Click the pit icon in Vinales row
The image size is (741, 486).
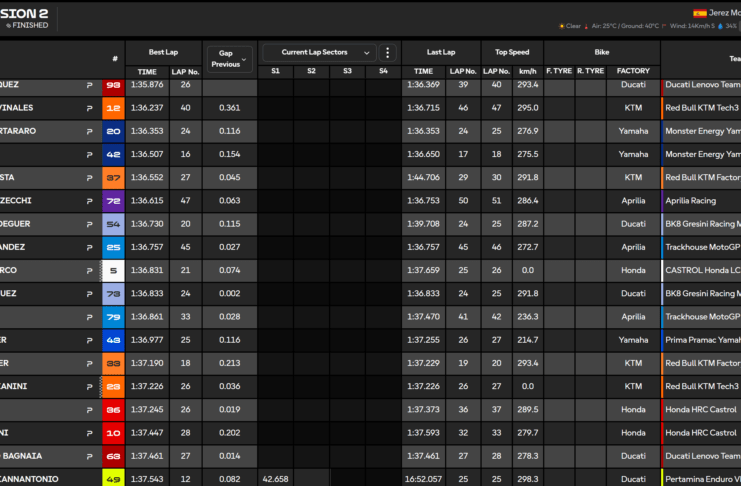[x=89, y=108]
